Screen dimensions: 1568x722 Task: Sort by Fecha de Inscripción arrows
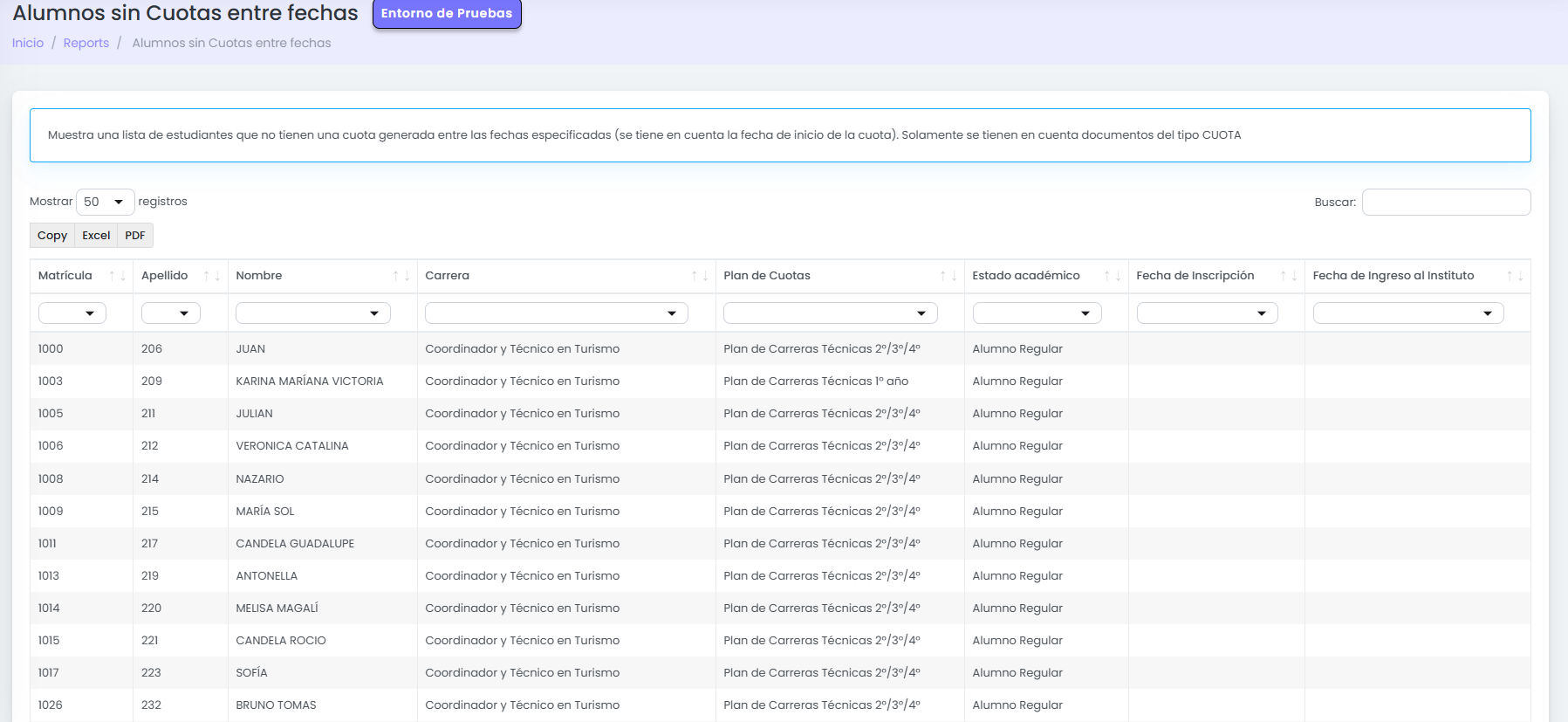[1289, 276]
